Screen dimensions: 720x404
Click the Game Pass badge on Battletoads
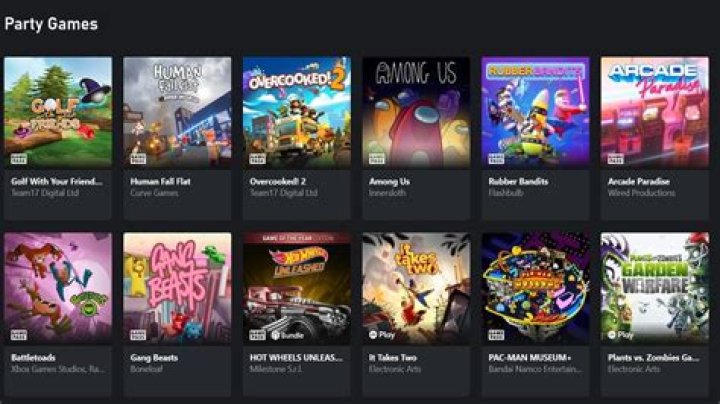[x=19, y=335]
